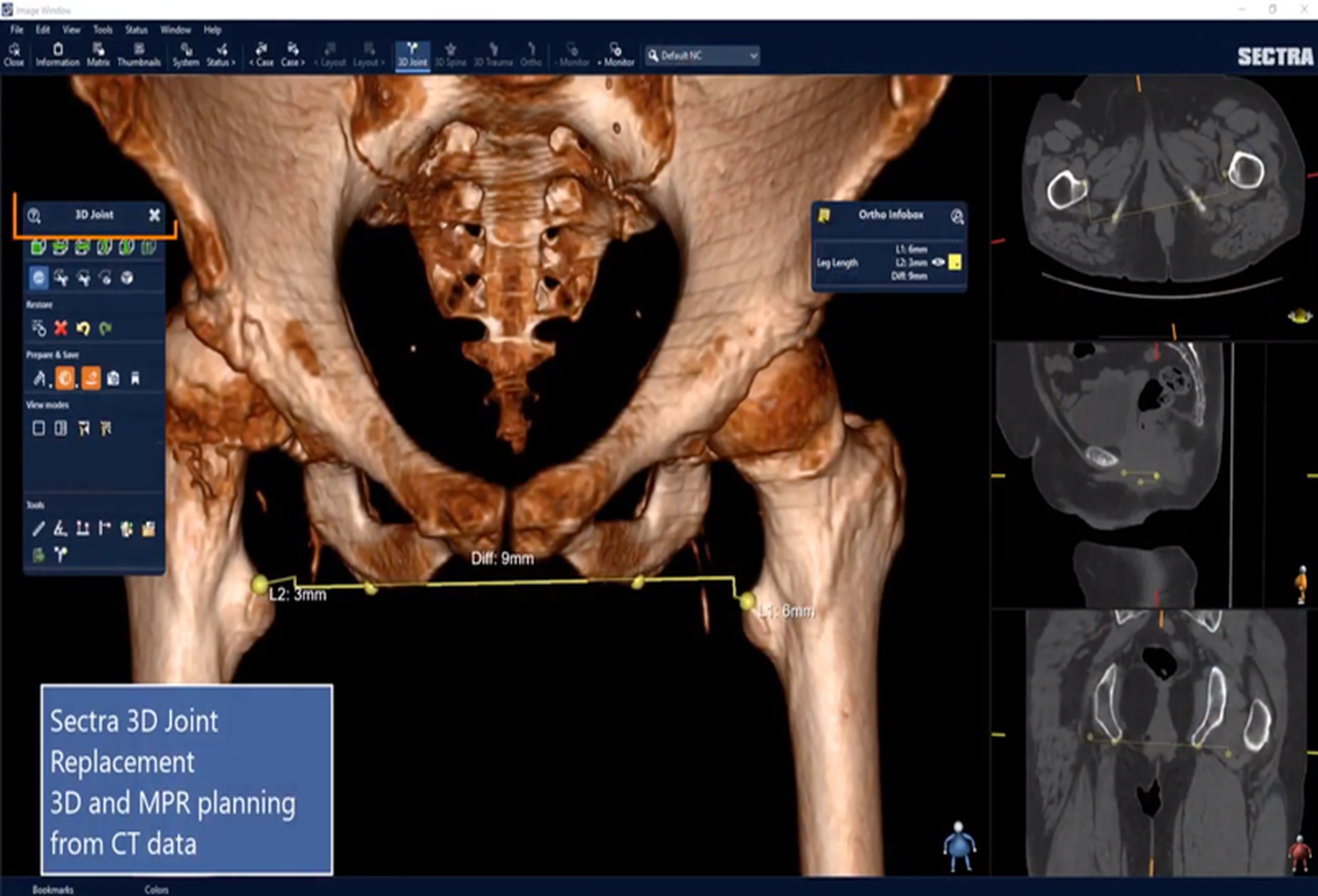The image size is (1318, 896).
Task: Click the yellow Leg Length color swatch
Action: point(955,262)
